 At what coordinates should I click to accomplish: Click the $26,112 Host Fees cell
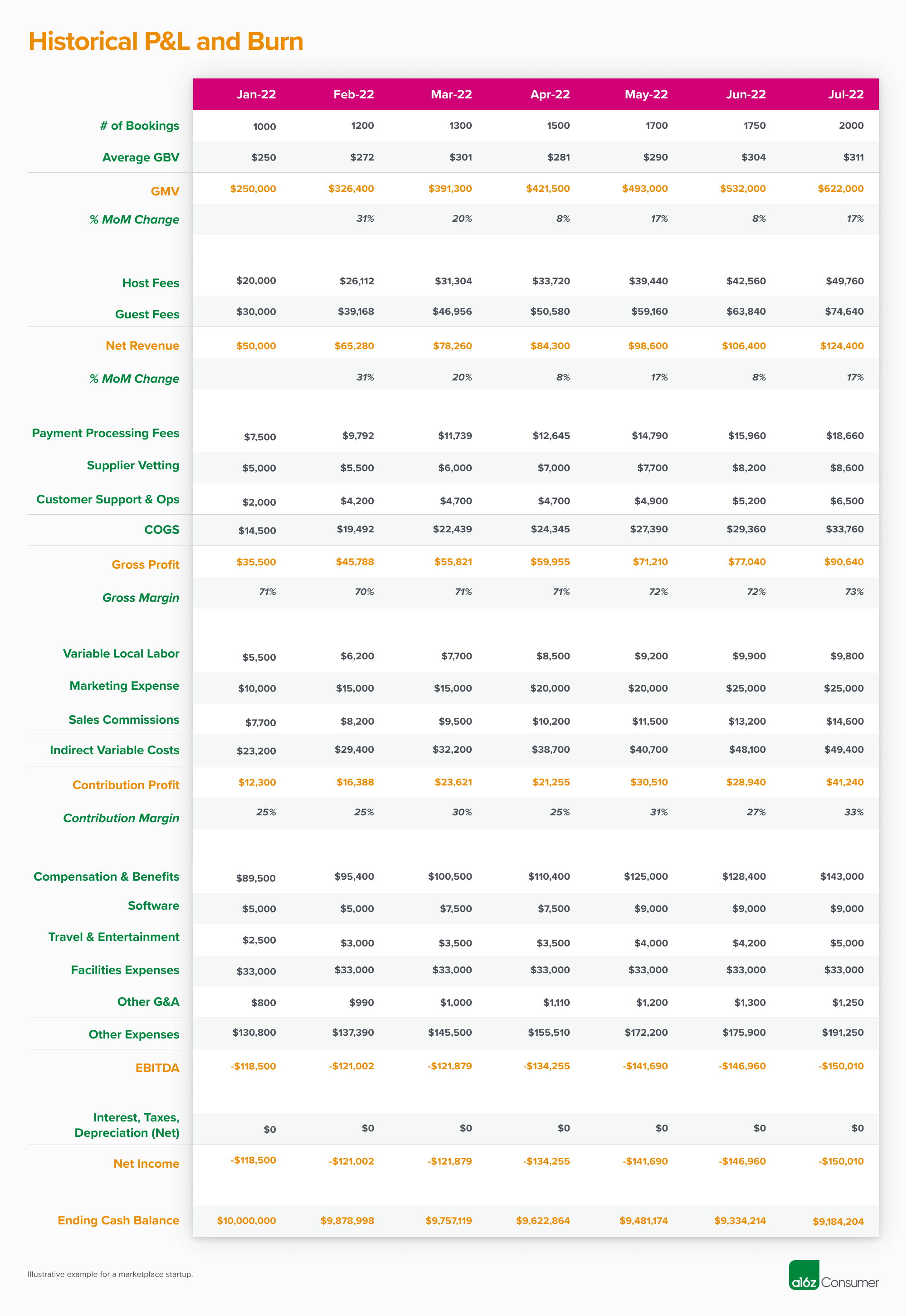[357, 281]
